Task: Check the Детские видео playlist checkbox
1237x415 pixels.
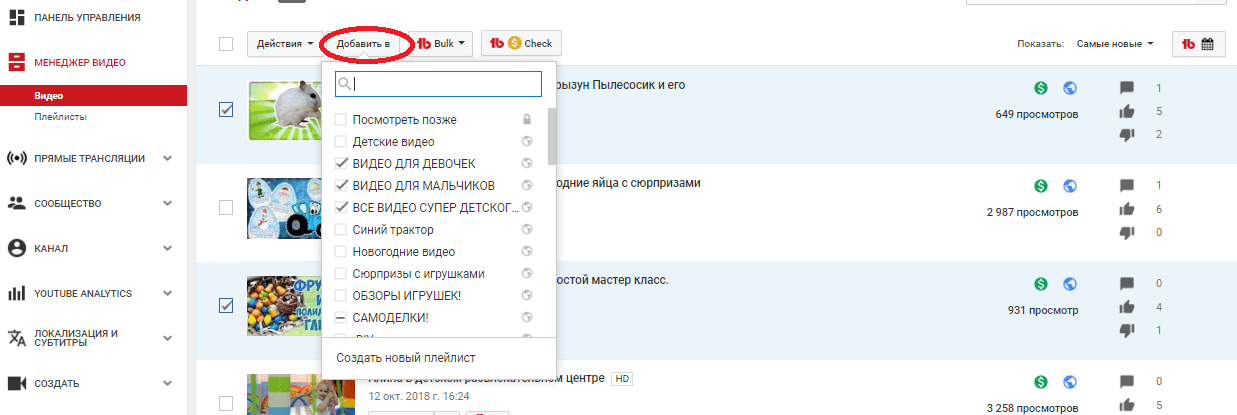Action: coord(341,142)
